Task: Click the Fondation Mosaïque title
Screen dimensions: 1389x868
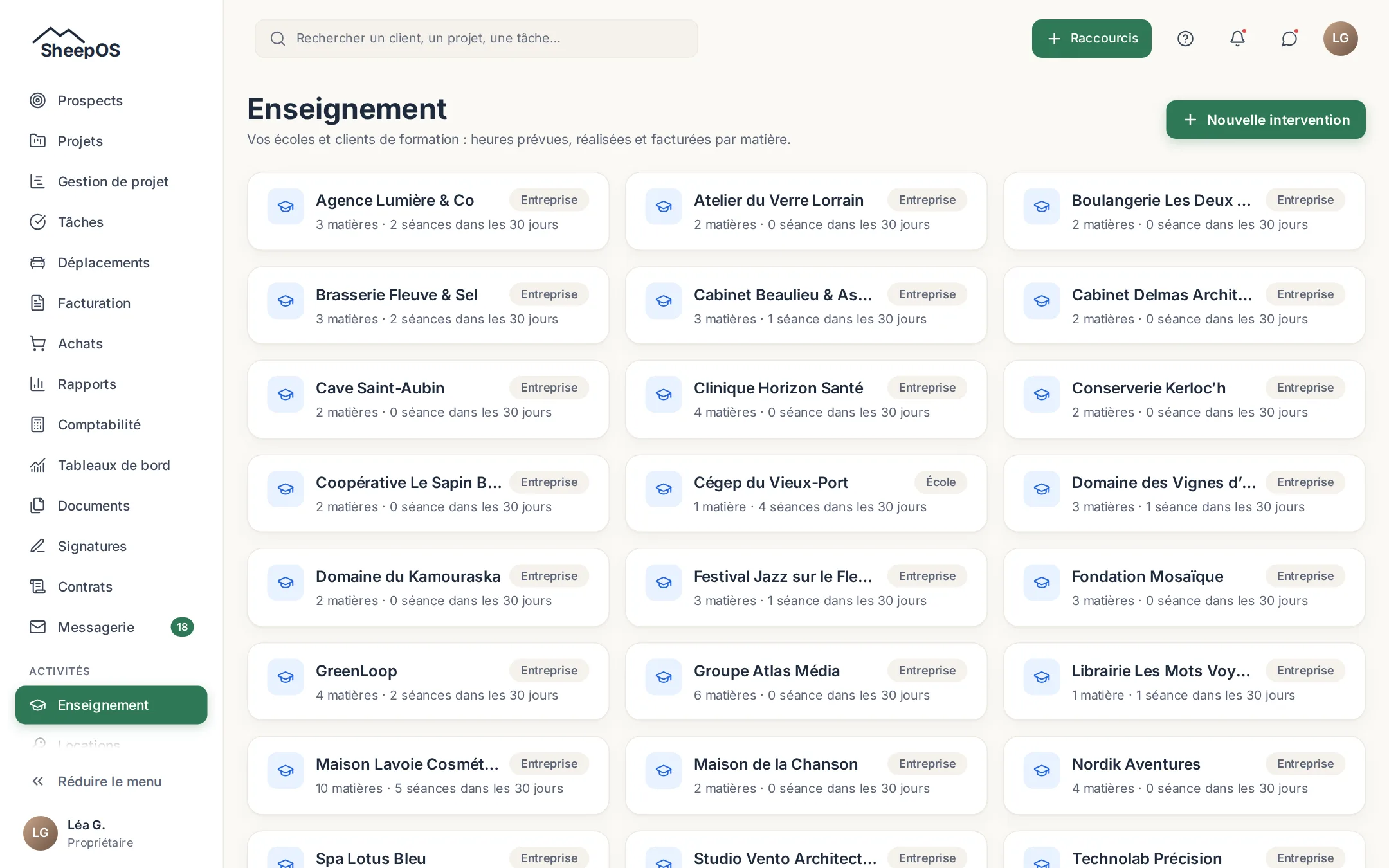Action: tap(1147, 576)
